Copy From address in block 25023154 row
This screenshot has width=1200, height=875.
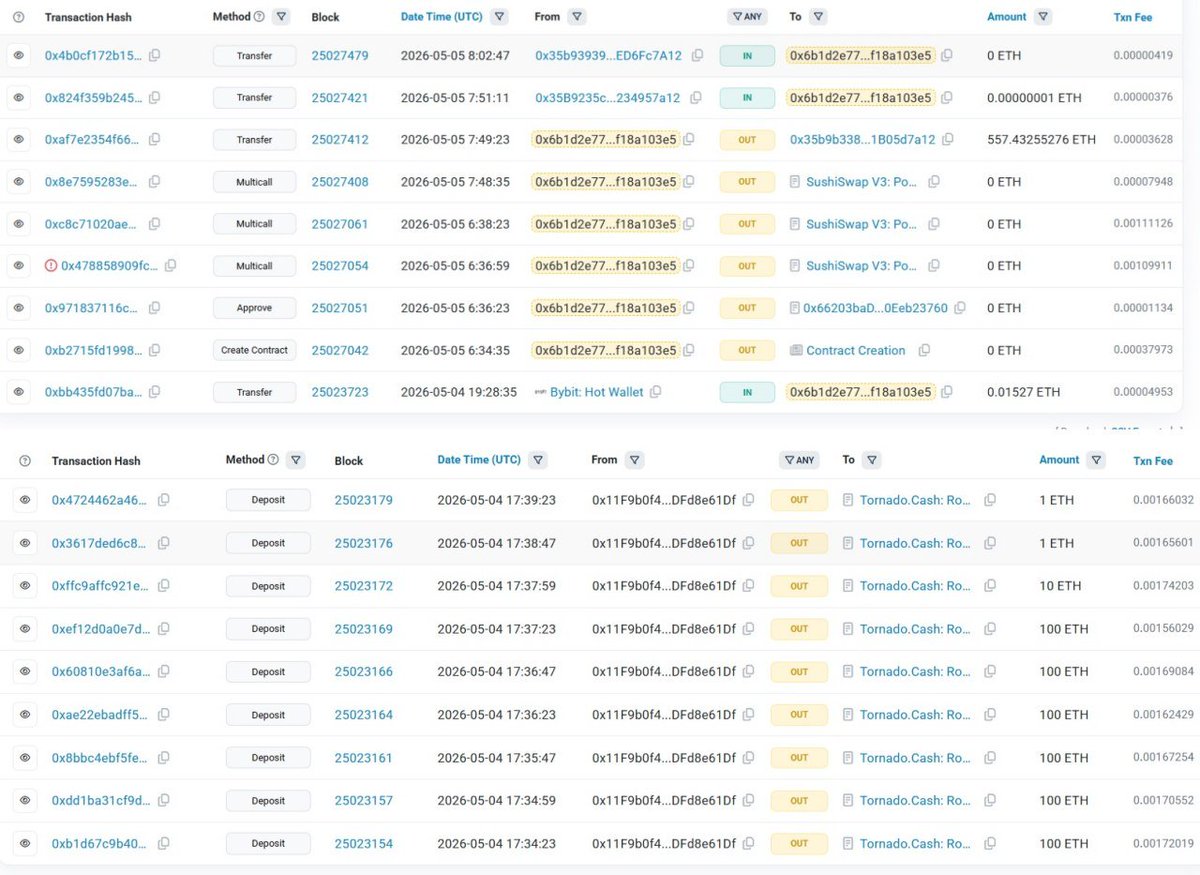pos(748,844)
